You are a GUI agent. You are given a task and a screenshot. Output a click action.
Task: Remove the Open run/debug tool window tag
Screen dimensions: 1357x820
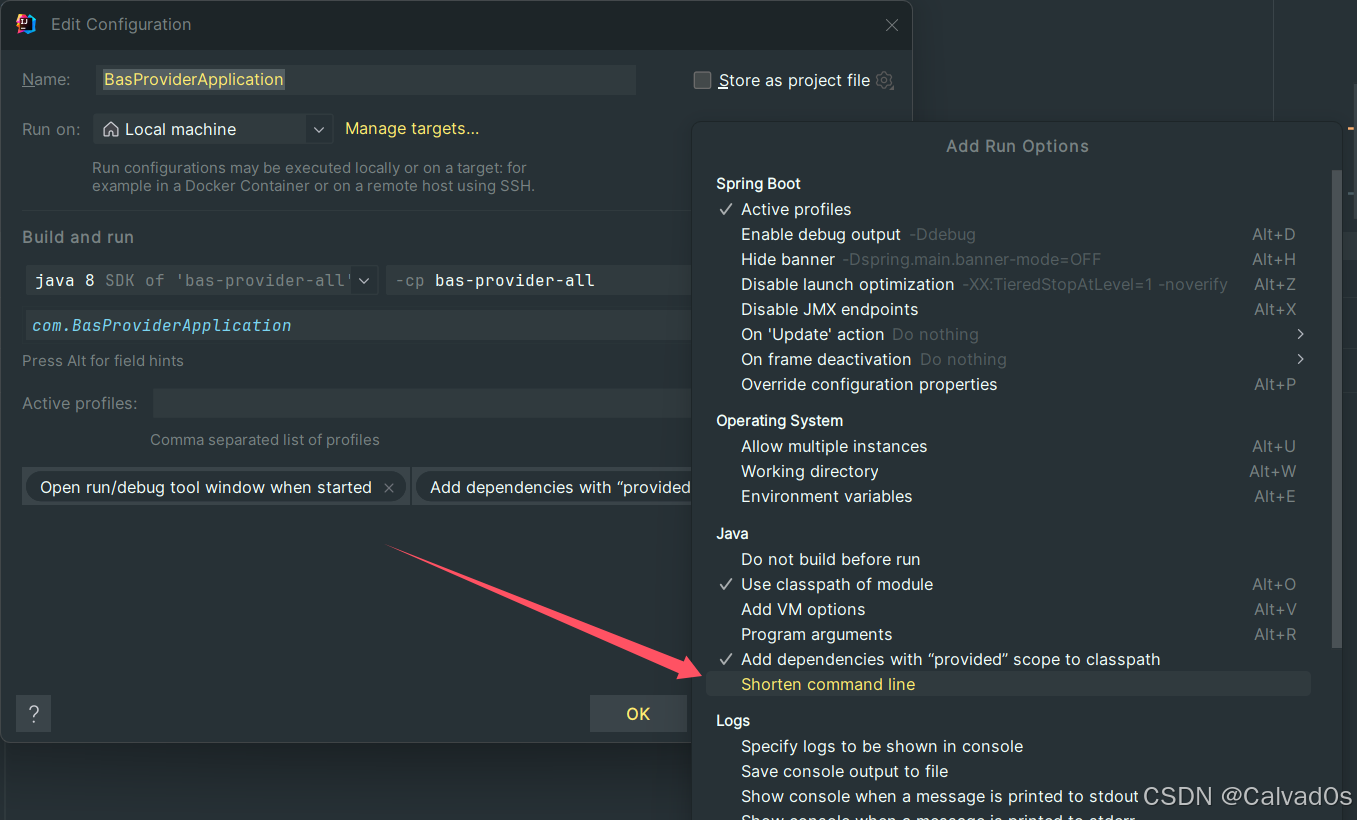click(389, 487)
